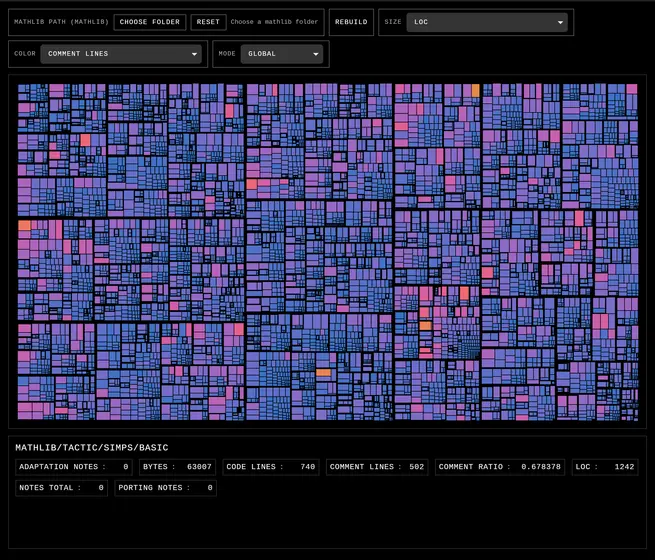Click the orange cell on treemap's far left edge
This screenshot has width=655, height=560.
coord(25,226)
